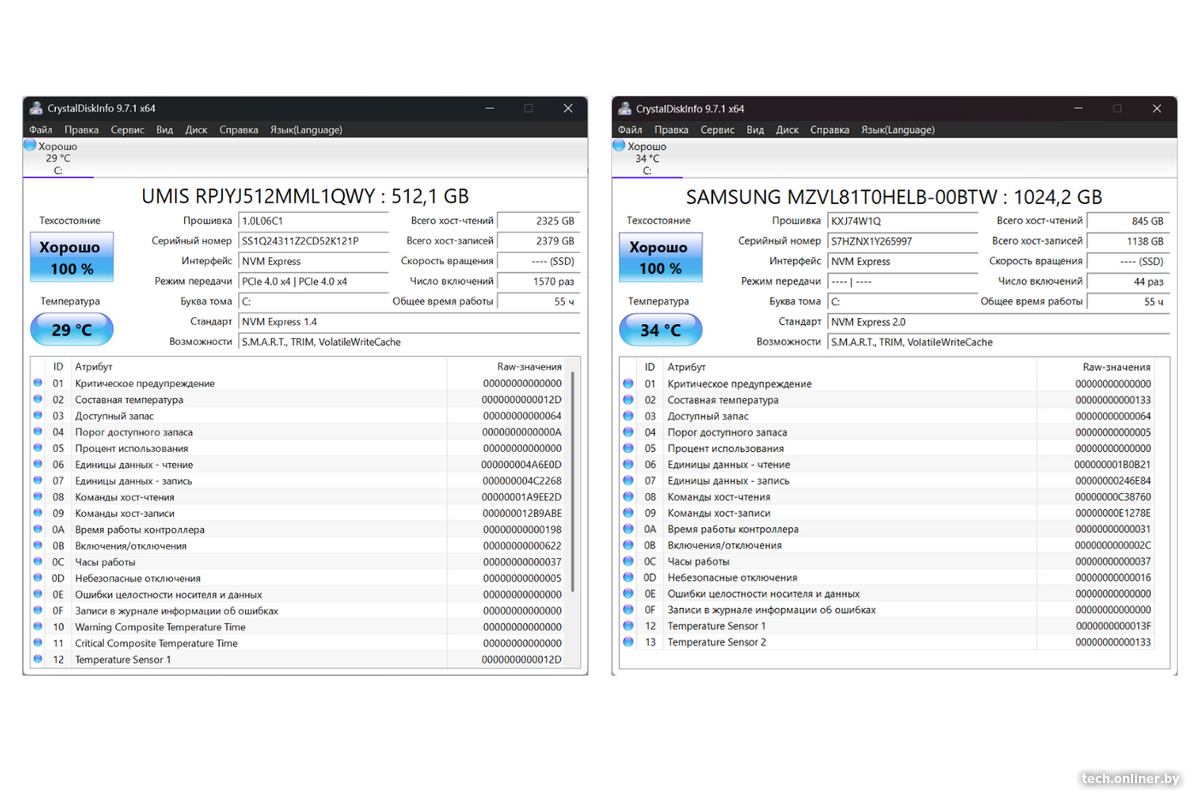Image resolution: width=1200 pixels, height=800 pixels.
Task: Click total host writes value 2379 GB
Action: click(539, 241)
